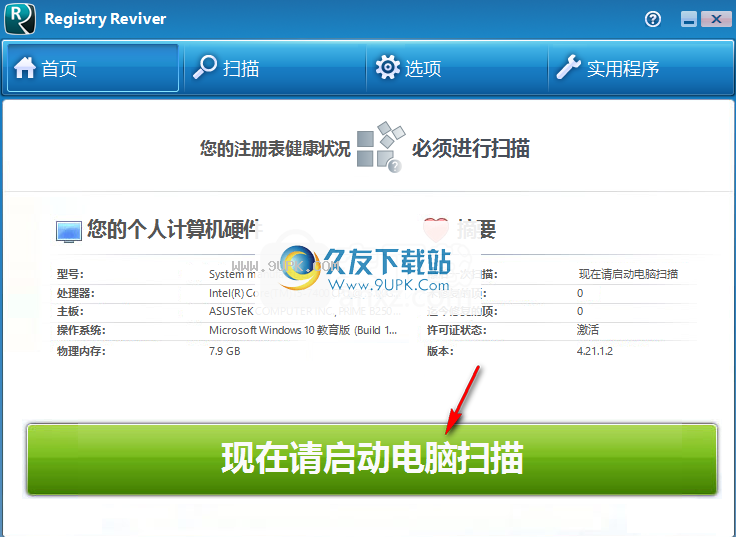Viewport: 736px width, 537px height.
Task: Click the 物理内存 row label
Action: (81, 351)
